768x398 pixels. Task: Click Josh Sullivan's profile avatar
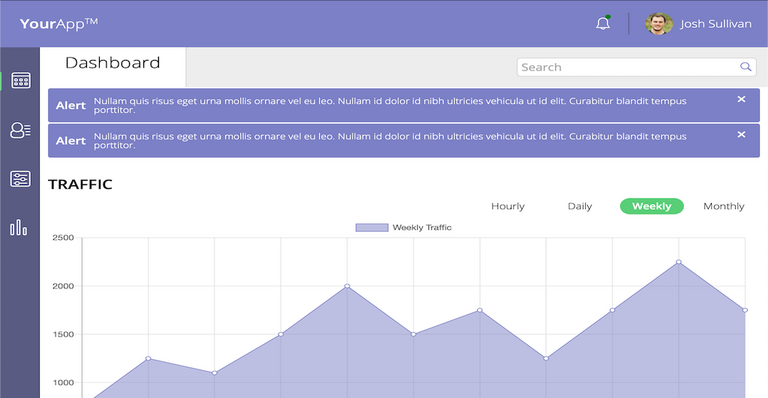(659, 24)
